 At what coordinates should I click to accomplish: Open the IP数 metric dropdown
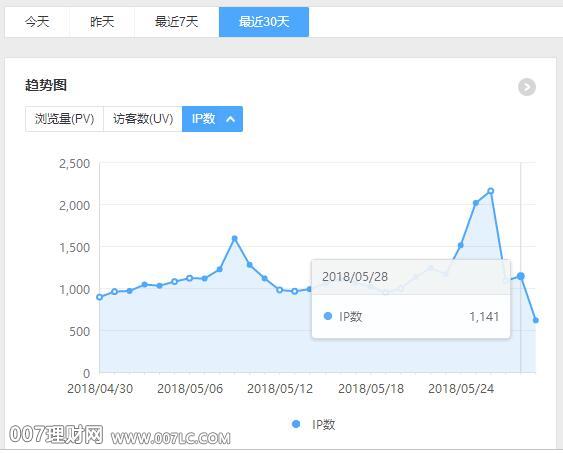click(212, 119)
